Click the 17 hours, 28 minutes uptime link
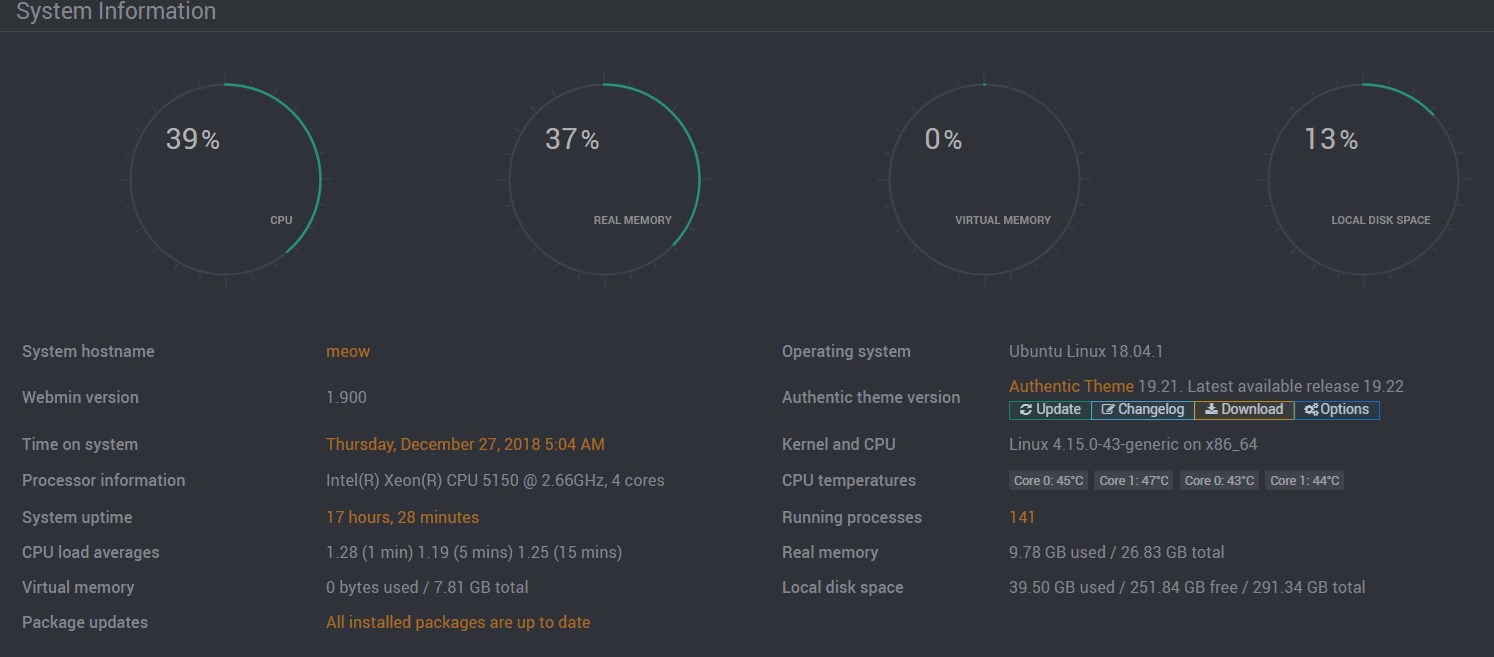The width and height of the screenshot is (1494, 657). 402,517
